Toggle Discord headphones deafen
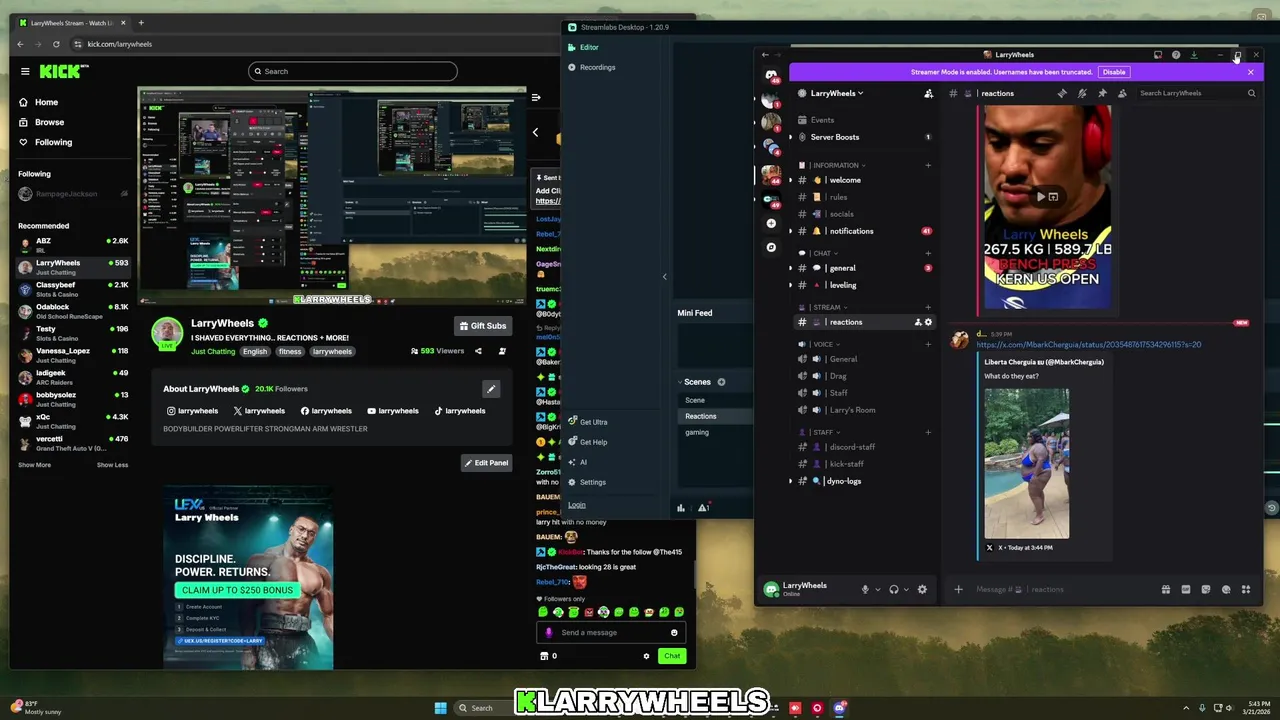This screenshot has height=720, width=1280. click(894, 589)
